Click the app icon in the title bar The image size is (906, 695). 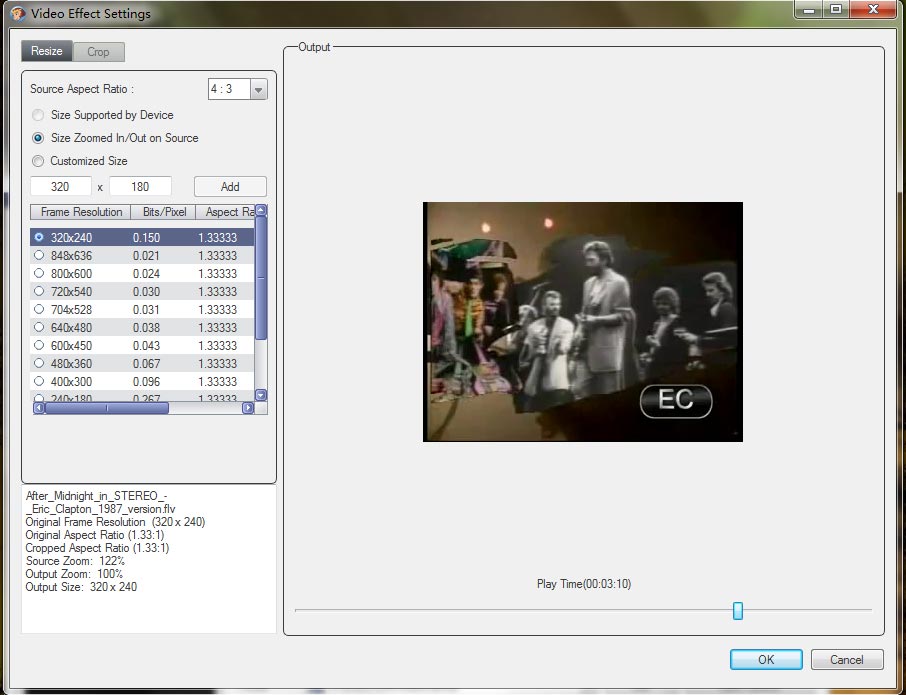(18, 13)
